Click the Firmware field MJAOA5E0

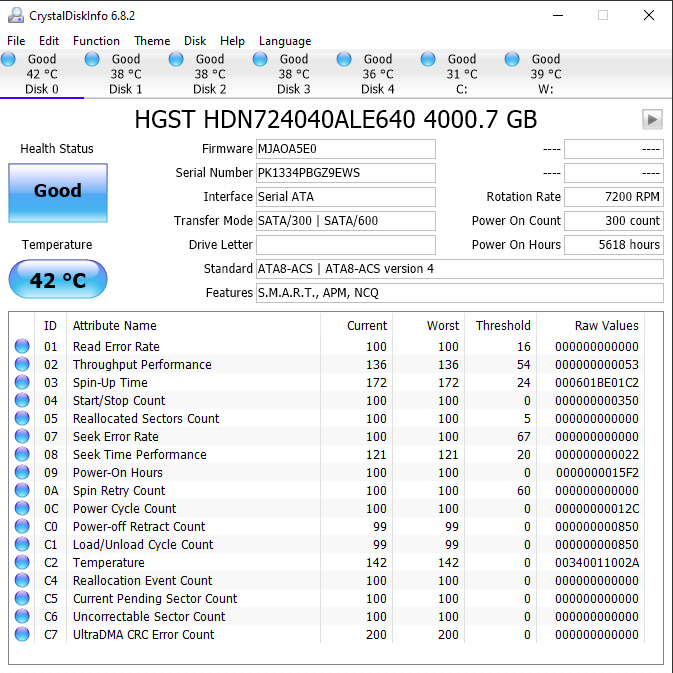pos(346,149)
